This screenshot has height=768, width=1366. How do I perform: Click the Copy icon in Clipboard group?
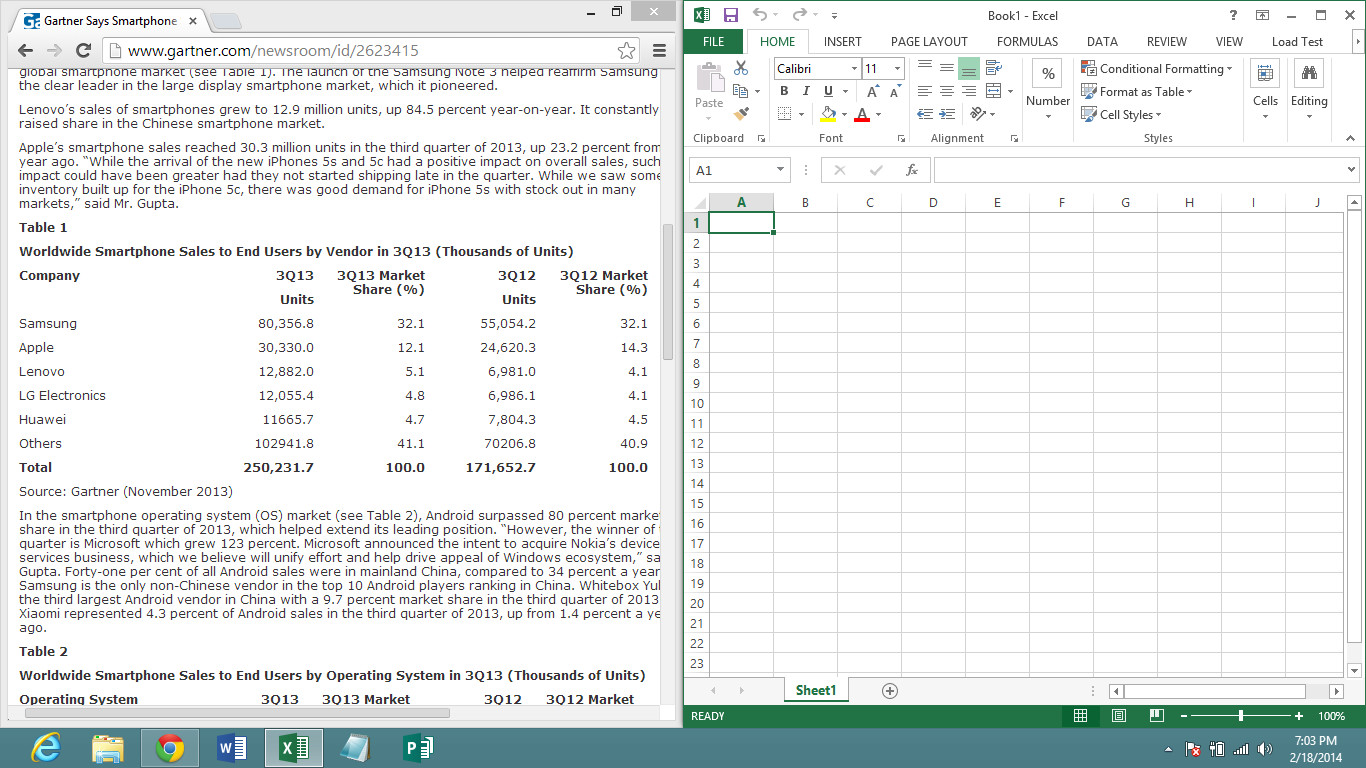pyautogui.click(x=742, y=91)
